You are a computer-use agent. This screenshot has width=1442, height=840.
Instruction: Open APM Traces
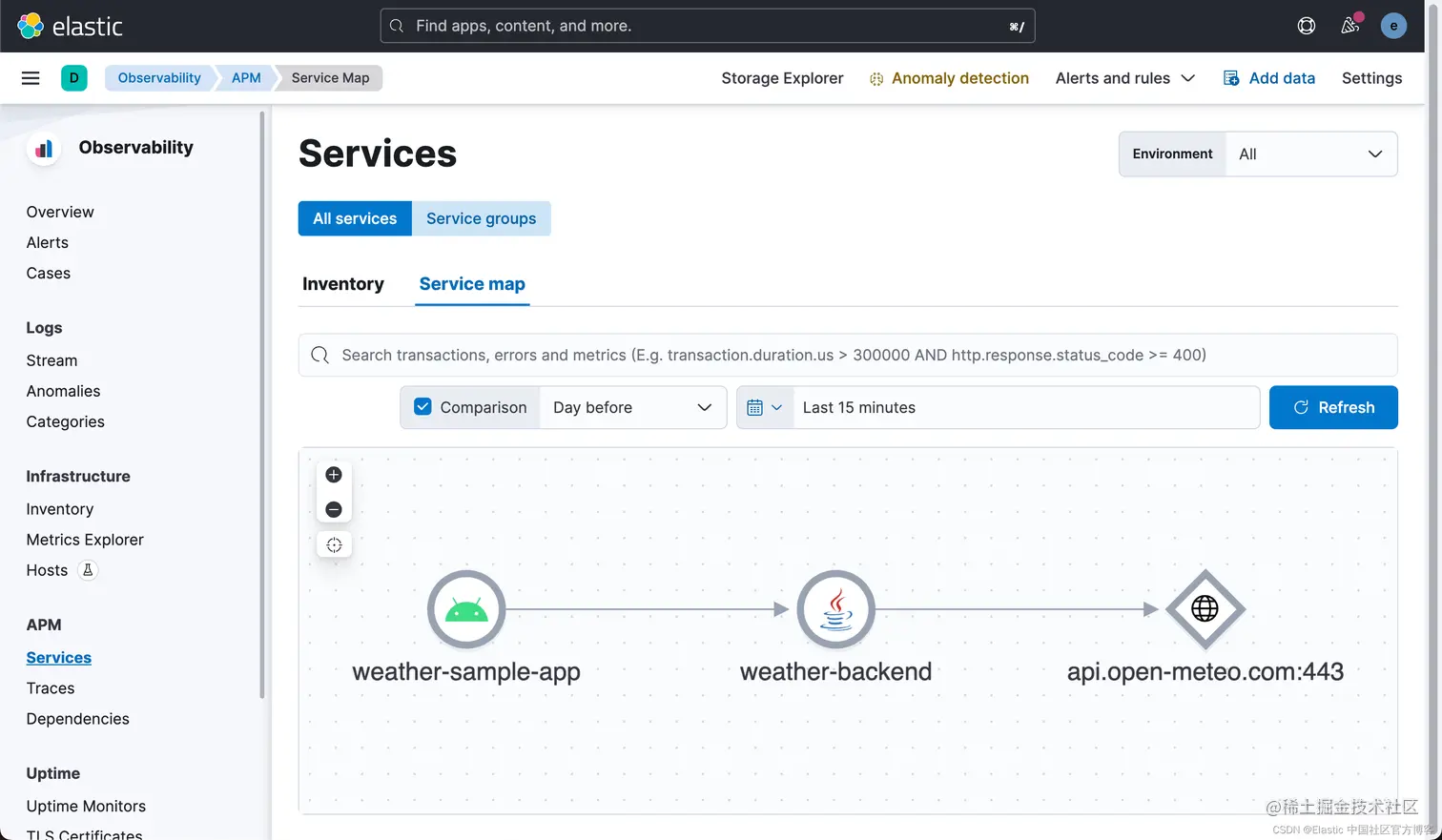pos(51,688)
